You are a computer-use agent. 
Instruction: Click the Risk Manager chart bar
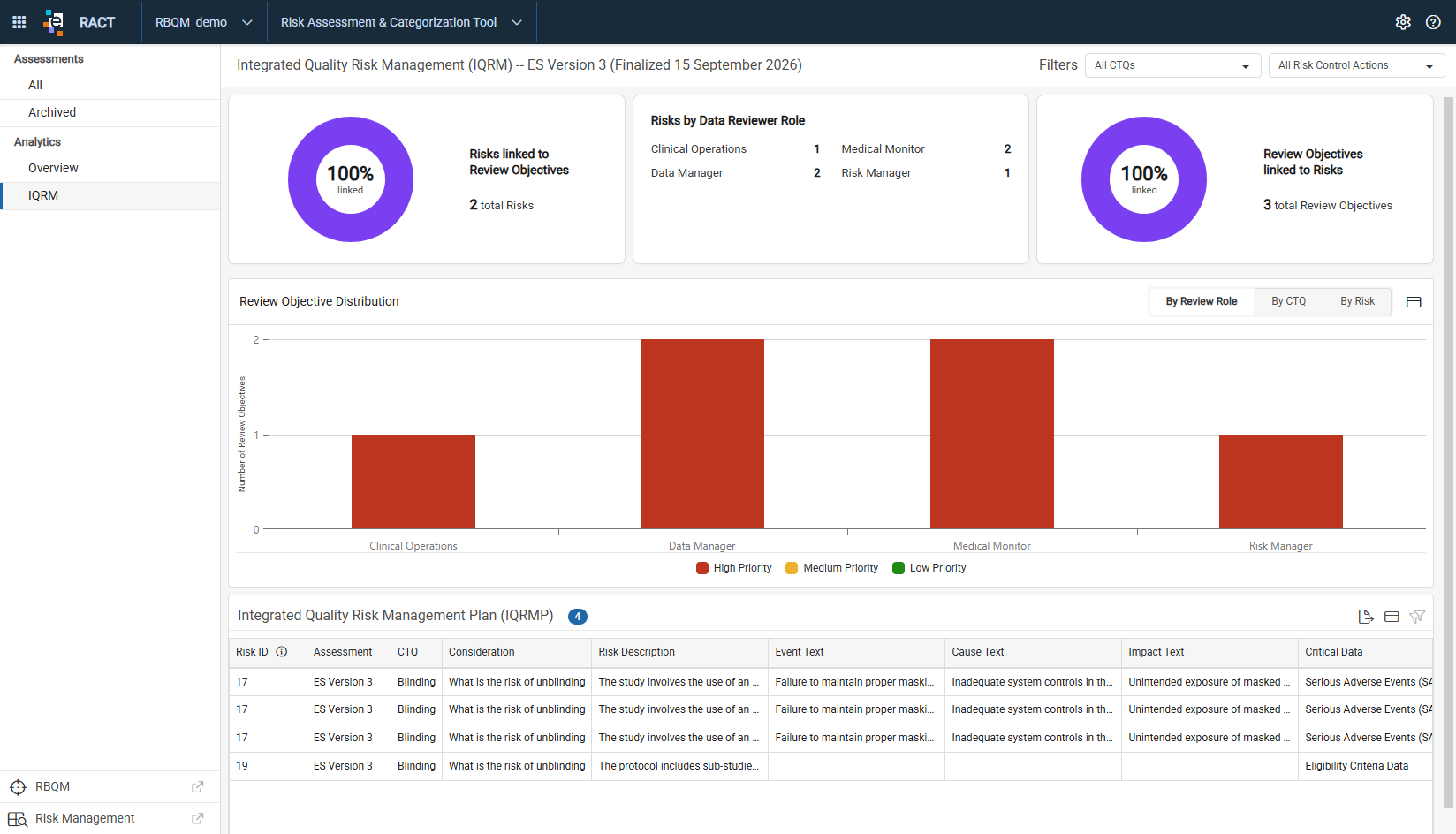tap(1281, 481)
